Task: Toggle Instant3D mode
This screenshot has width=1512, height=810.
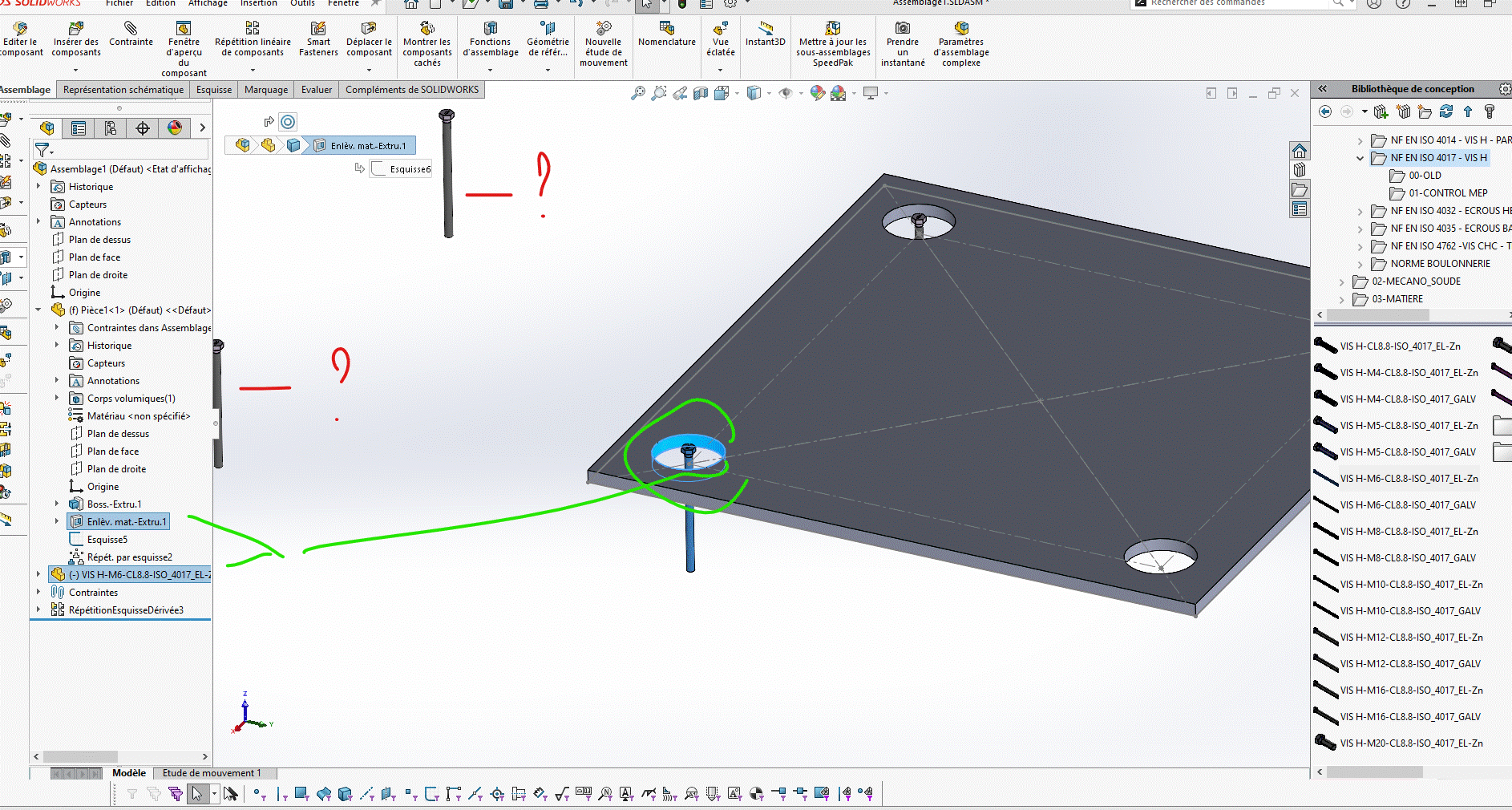Action: pyautogui.click(x=765, y=35)
